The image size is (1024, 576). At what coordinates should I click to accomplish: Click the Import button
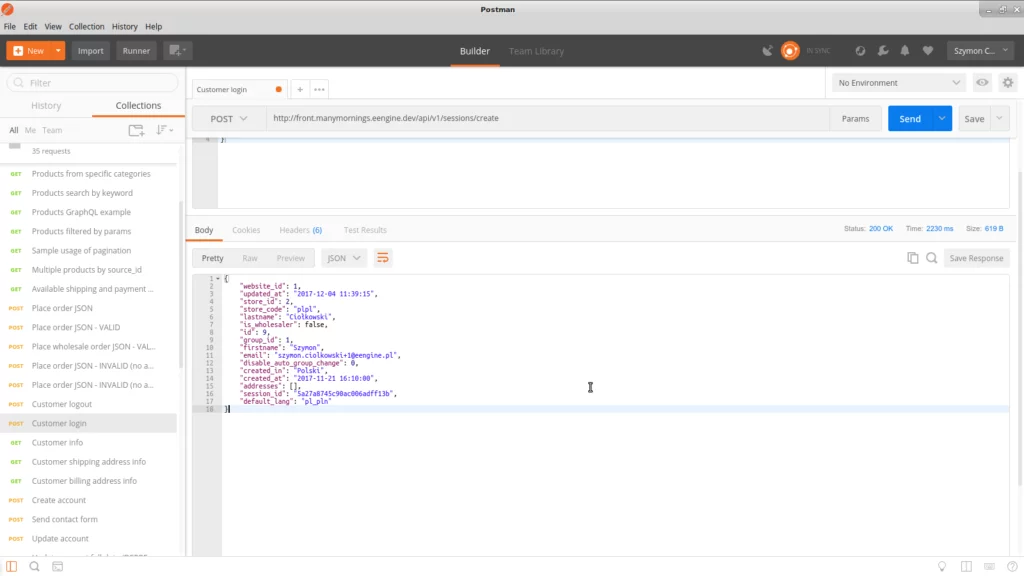point(91,50)
